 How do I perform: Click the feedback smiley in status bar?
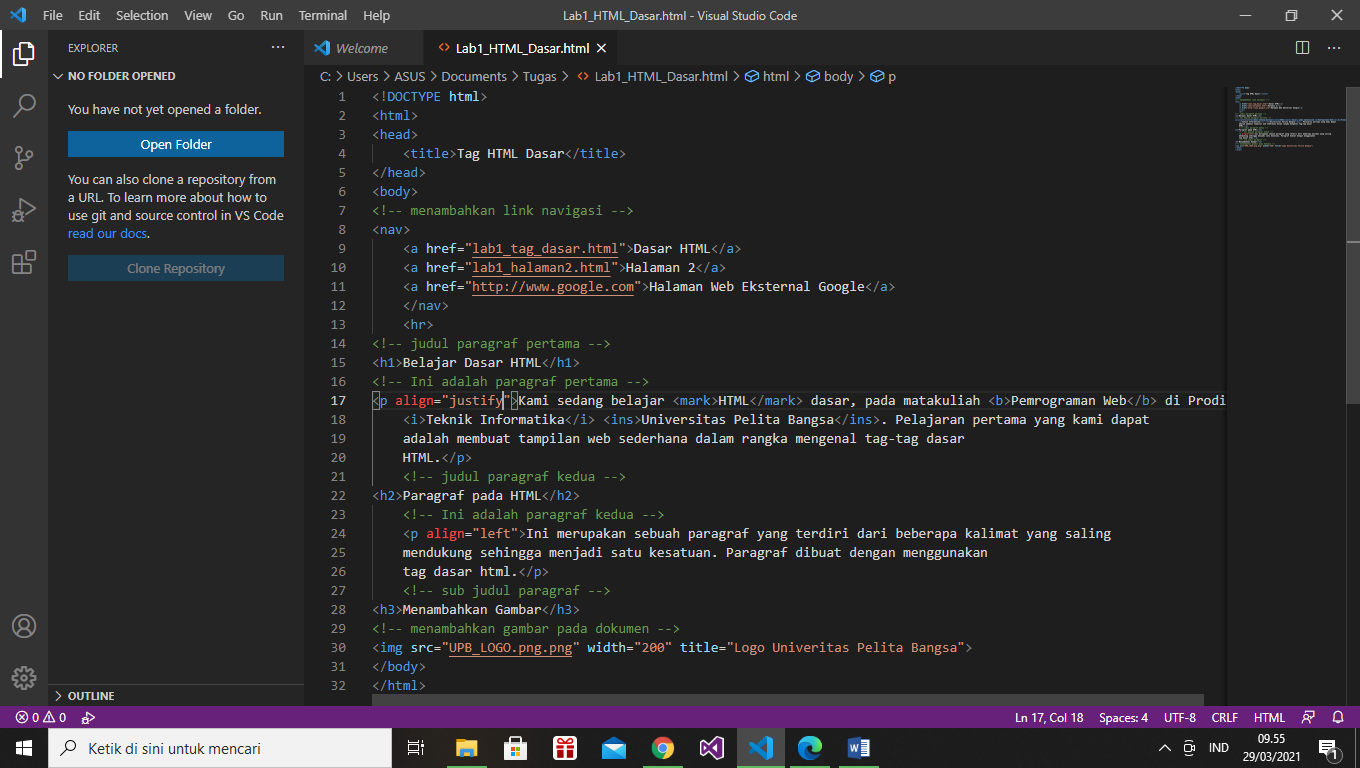[1309, 717]
